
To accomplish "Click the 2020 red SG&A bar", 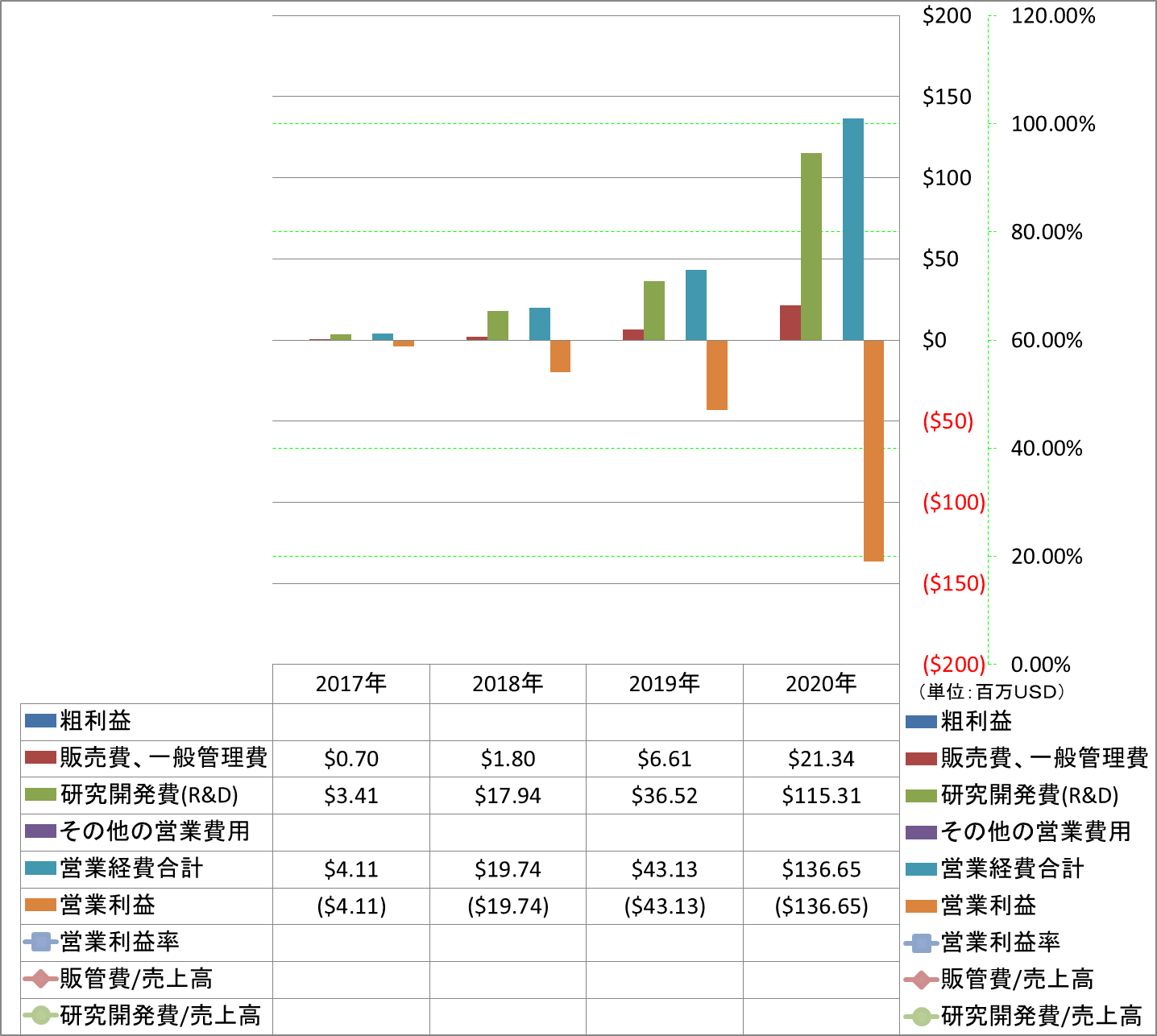I will (790, 322).
